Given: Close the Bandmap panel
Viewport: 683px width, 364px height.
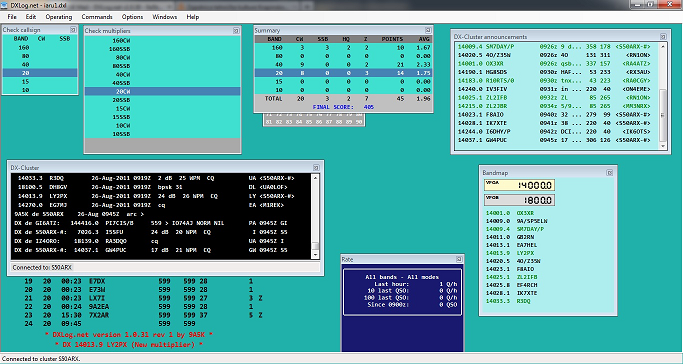Looking at the screenshot, I should coord(609,173).
